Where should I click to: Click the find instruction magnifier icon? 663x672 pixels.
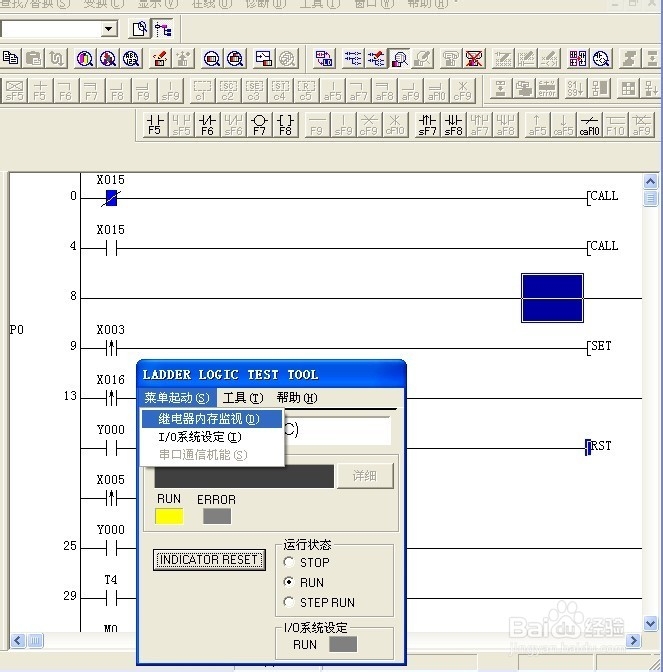click(x=108, y=58)
